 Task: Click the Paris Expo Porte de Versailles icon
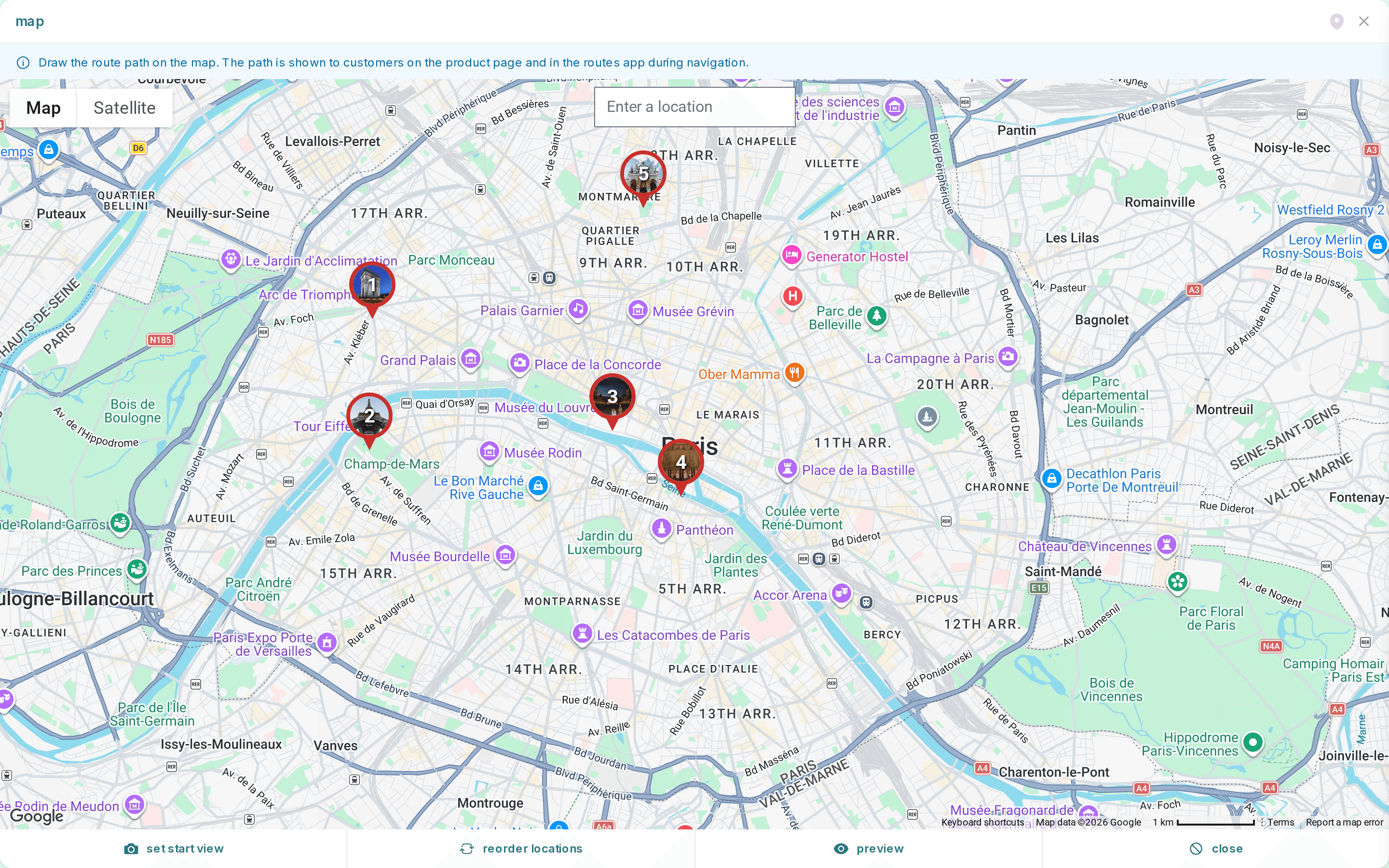[x=327, y=643]
